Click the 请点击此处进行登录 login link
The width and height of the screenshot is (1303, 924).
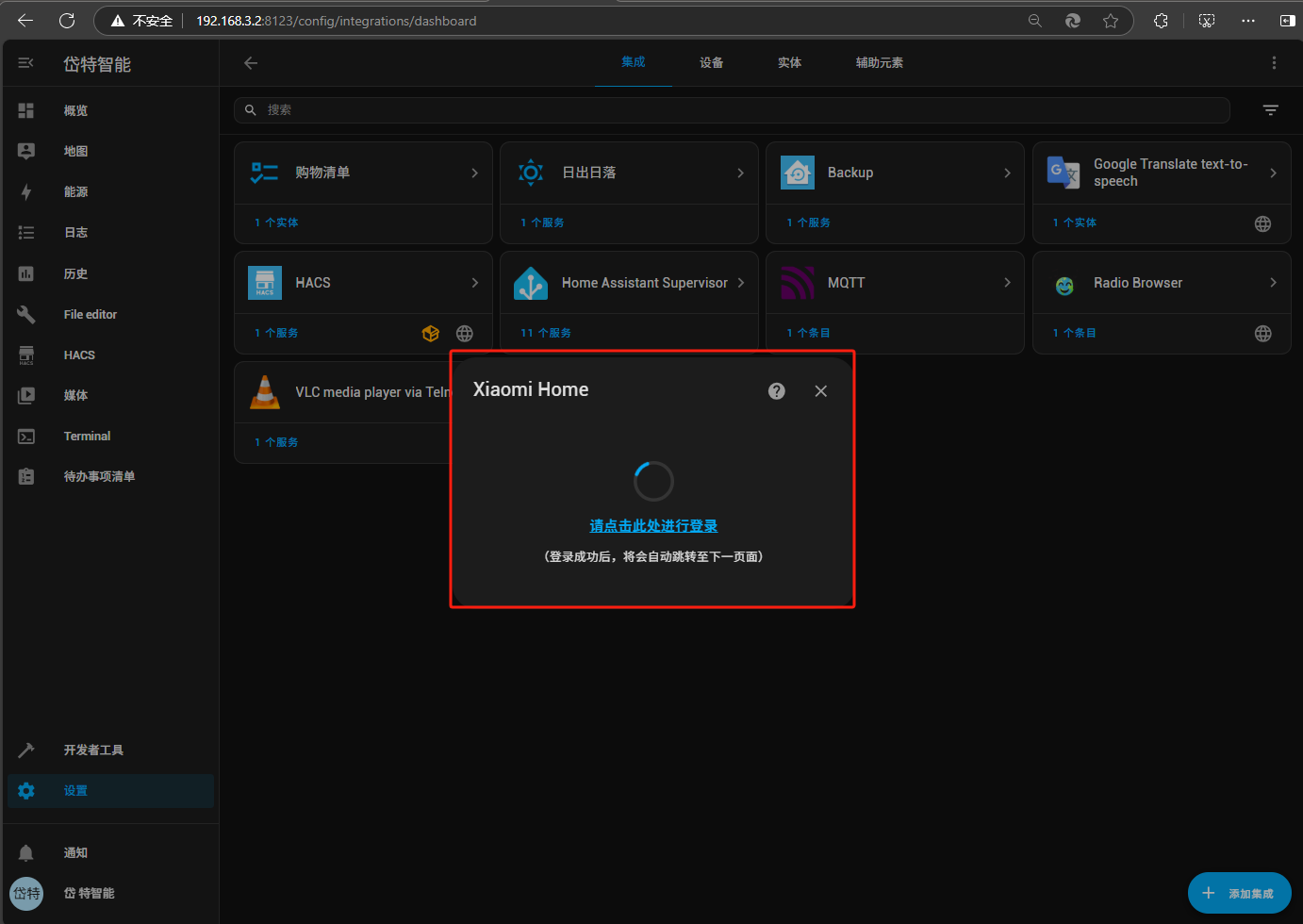pyautogui.click(x=653, y=526)
